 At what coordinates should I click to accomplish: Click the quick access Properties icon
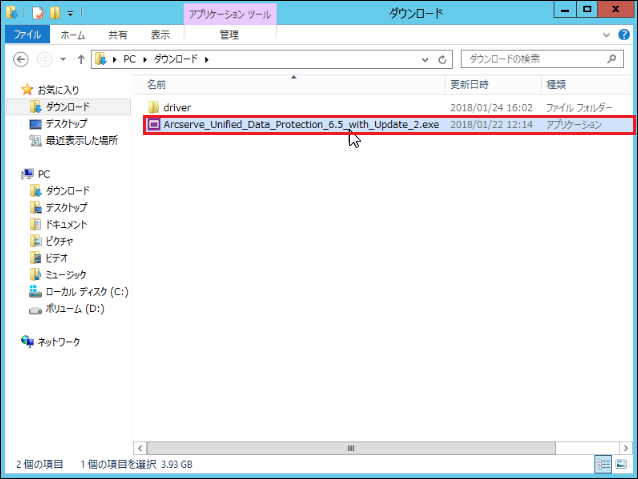(x=37, y=13)
